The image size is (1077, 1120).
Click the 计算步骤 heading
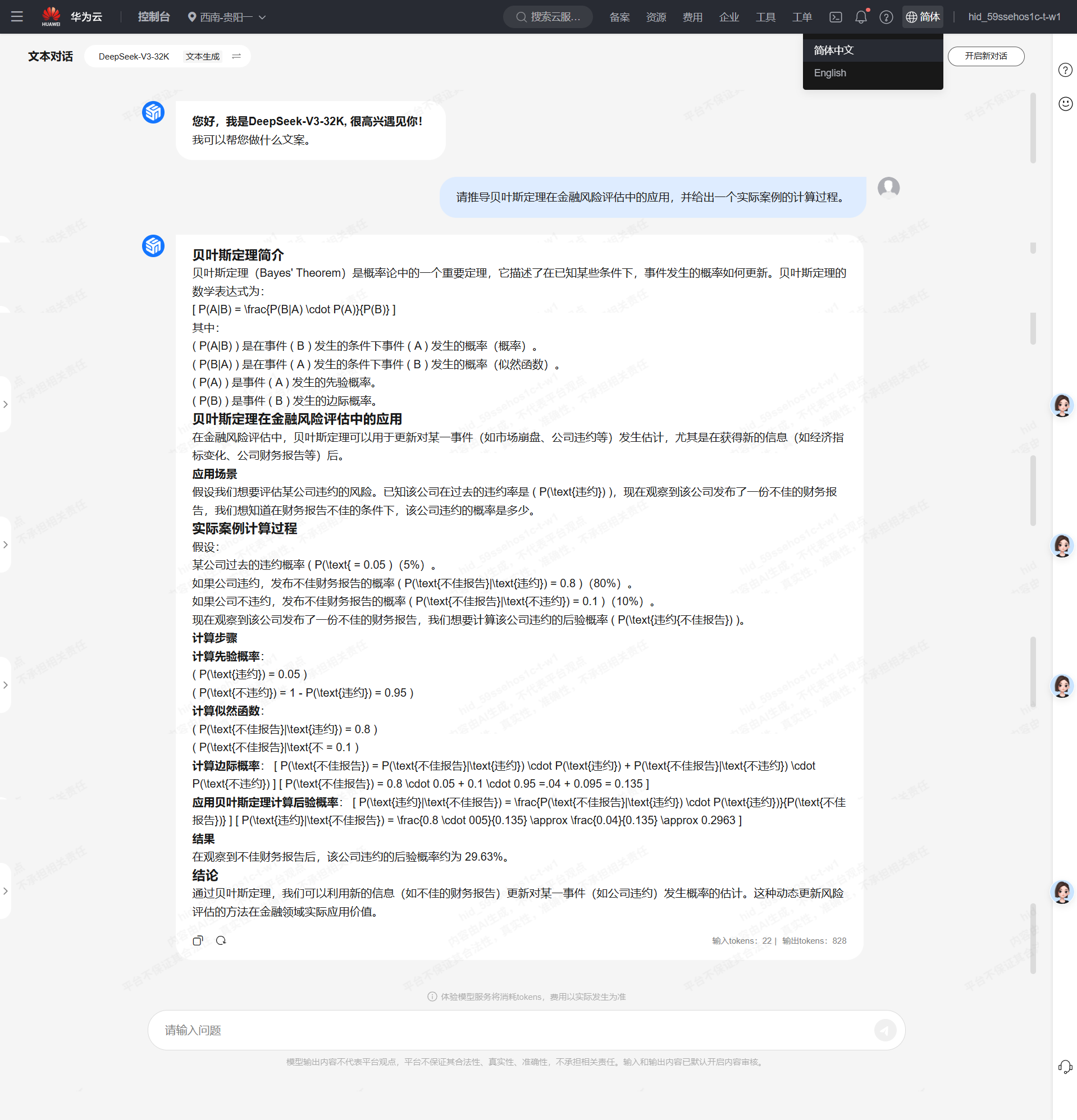tap(215, 638)
